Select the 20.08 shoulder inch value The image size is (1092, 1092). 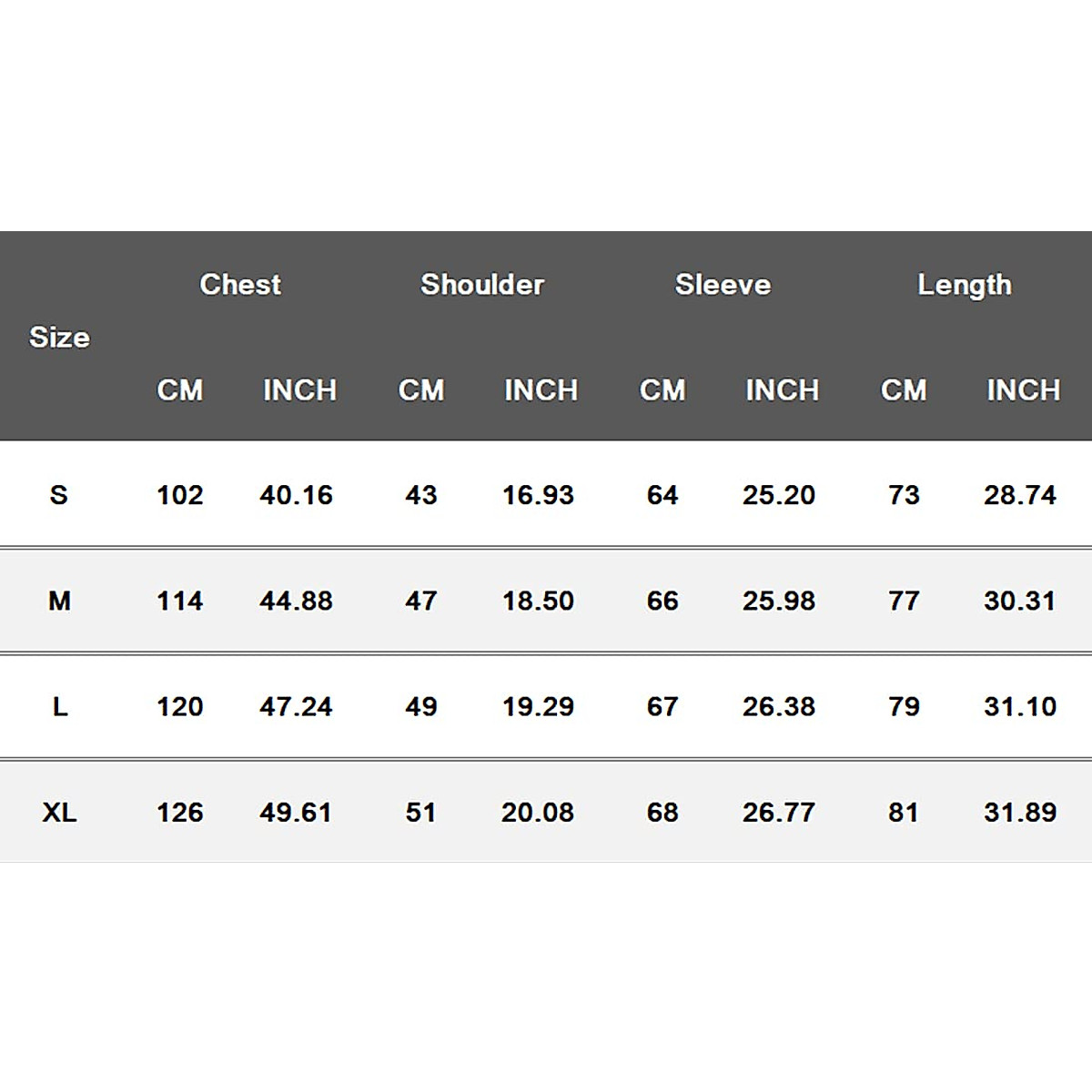coord(538,812)
